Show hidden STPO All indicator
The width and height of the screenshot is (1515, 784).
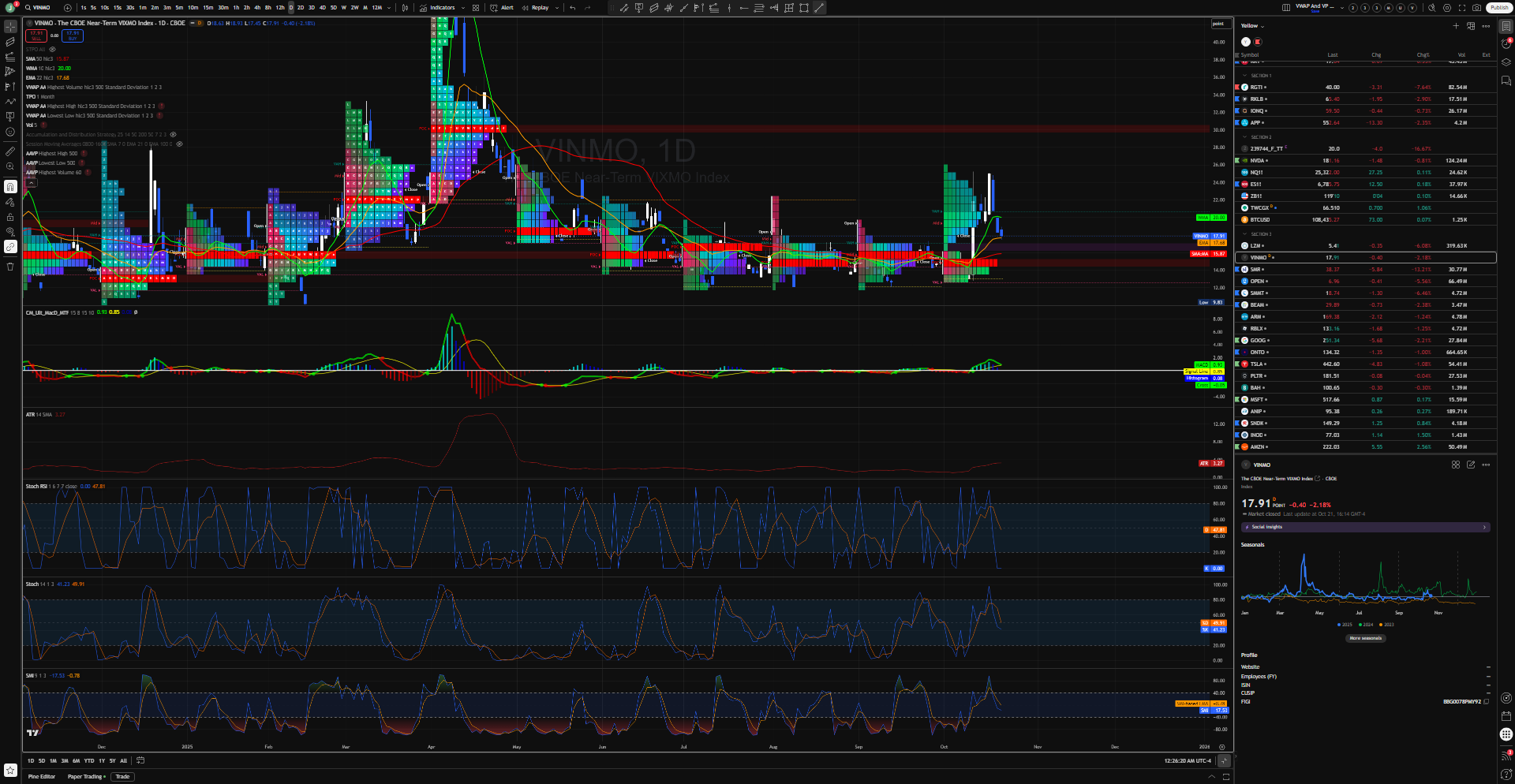[x=52, y=50]
